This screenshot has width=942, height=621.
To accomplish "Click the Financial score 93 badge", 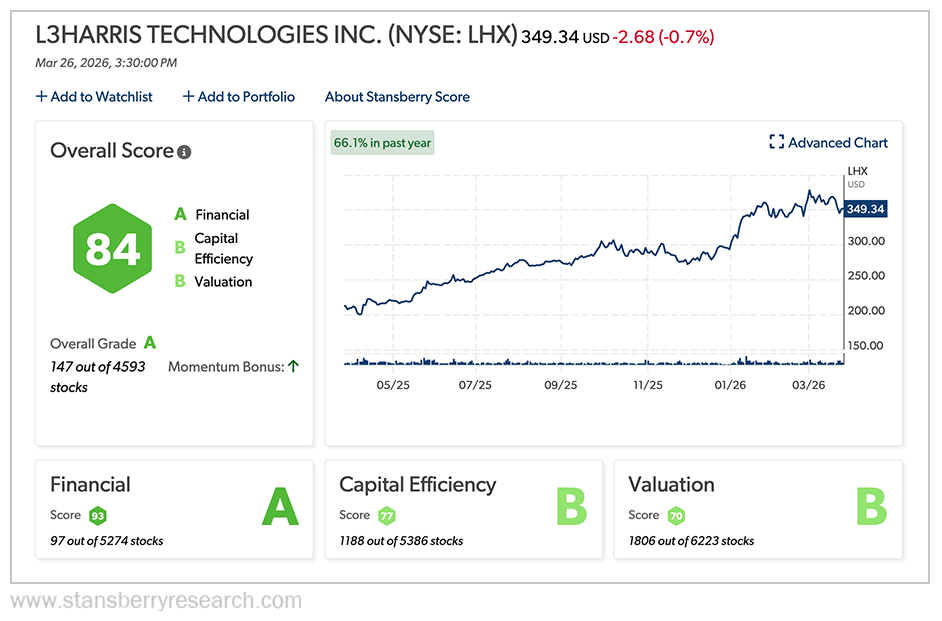I will 97,516.
